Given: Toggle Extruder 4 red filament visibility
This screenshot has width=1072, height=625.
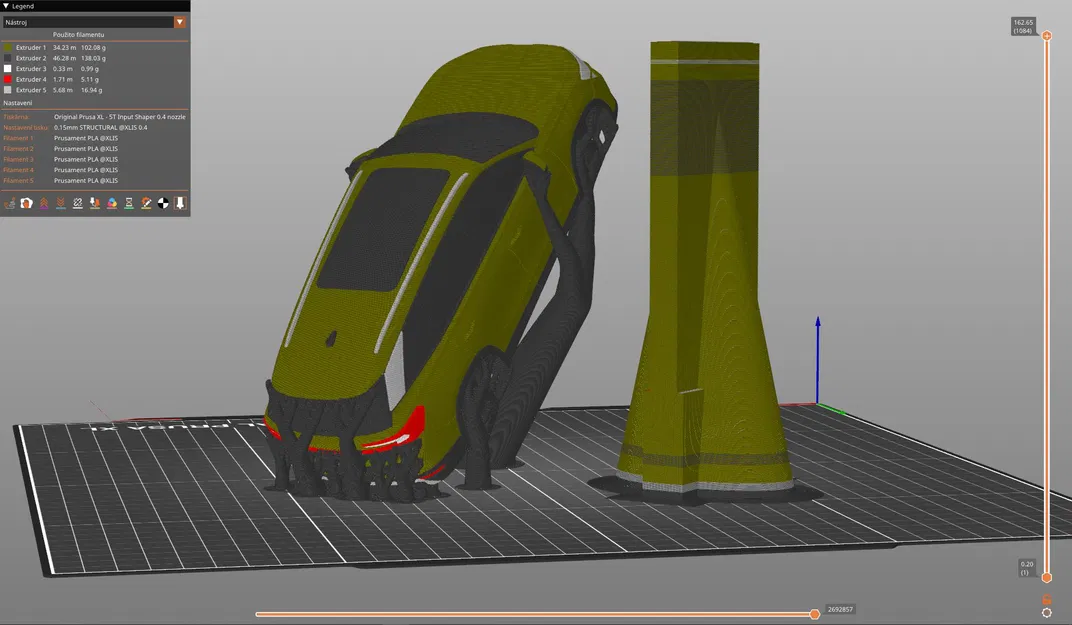Looking at the screenshot, I should (x=9, y=79).
